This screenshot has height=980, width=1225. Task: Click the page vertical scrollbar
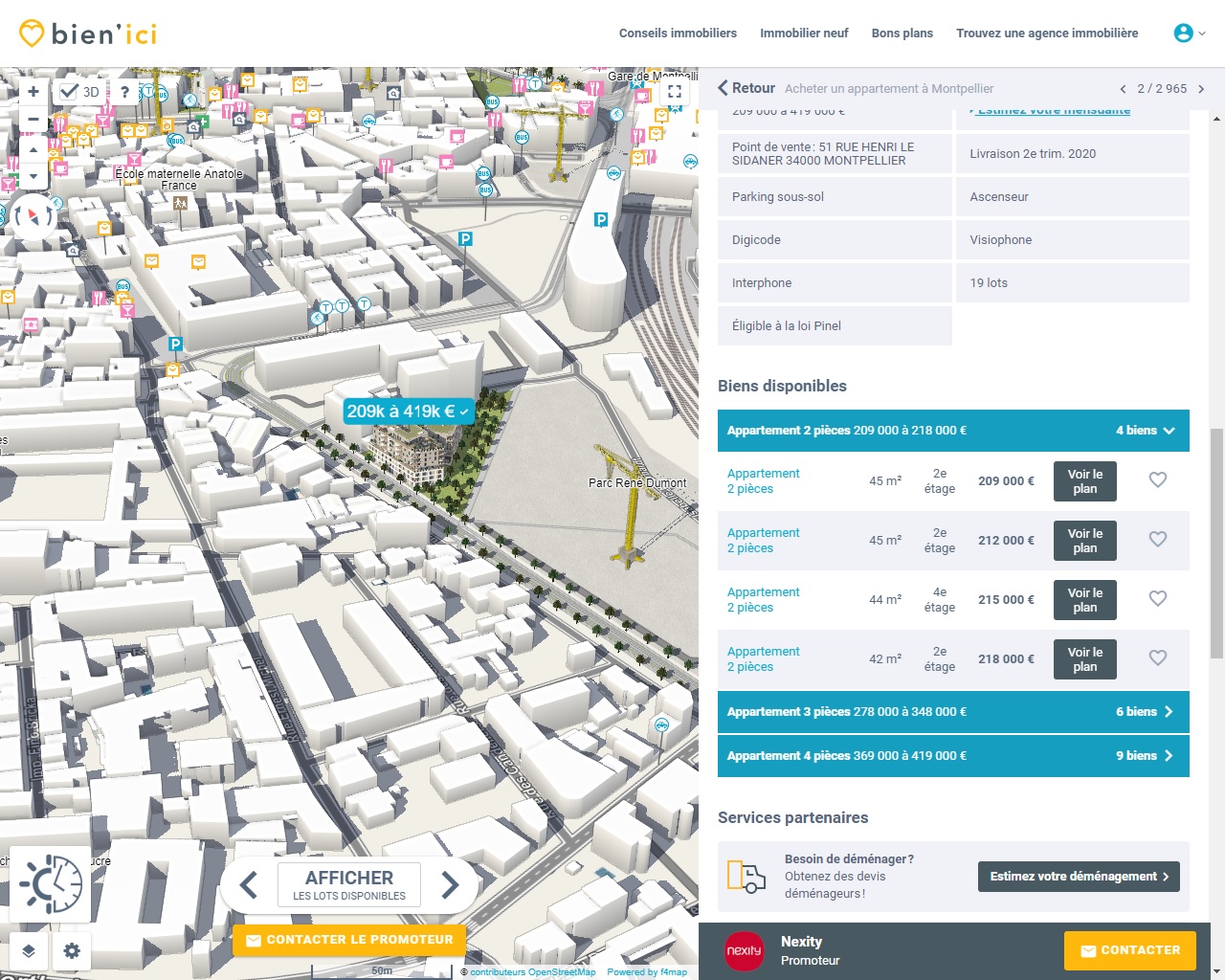pyautogui.click(x=1216, y=542)
